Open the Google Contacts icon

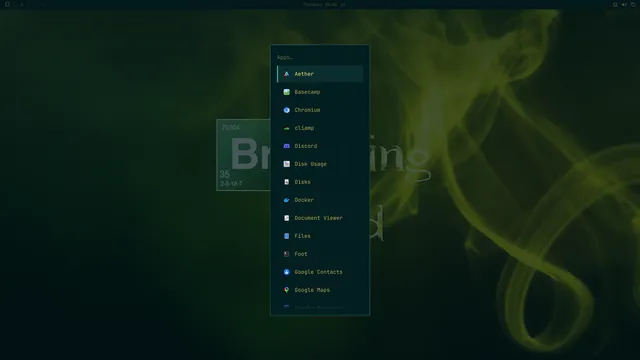[x=287, y=271]
